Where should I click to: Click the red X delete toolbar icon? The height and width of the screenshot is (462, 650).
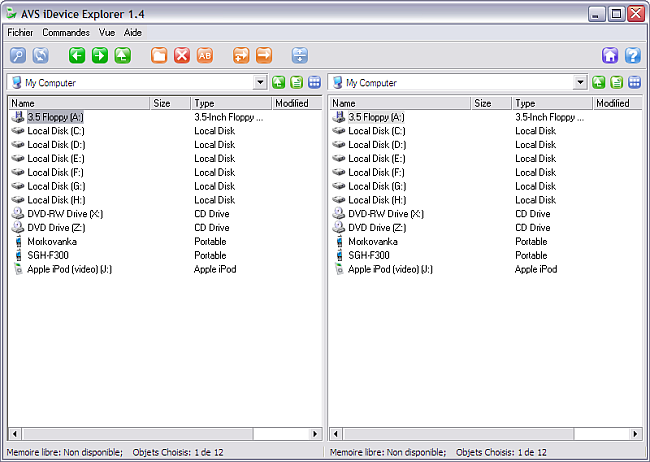(x=182, y=56)
